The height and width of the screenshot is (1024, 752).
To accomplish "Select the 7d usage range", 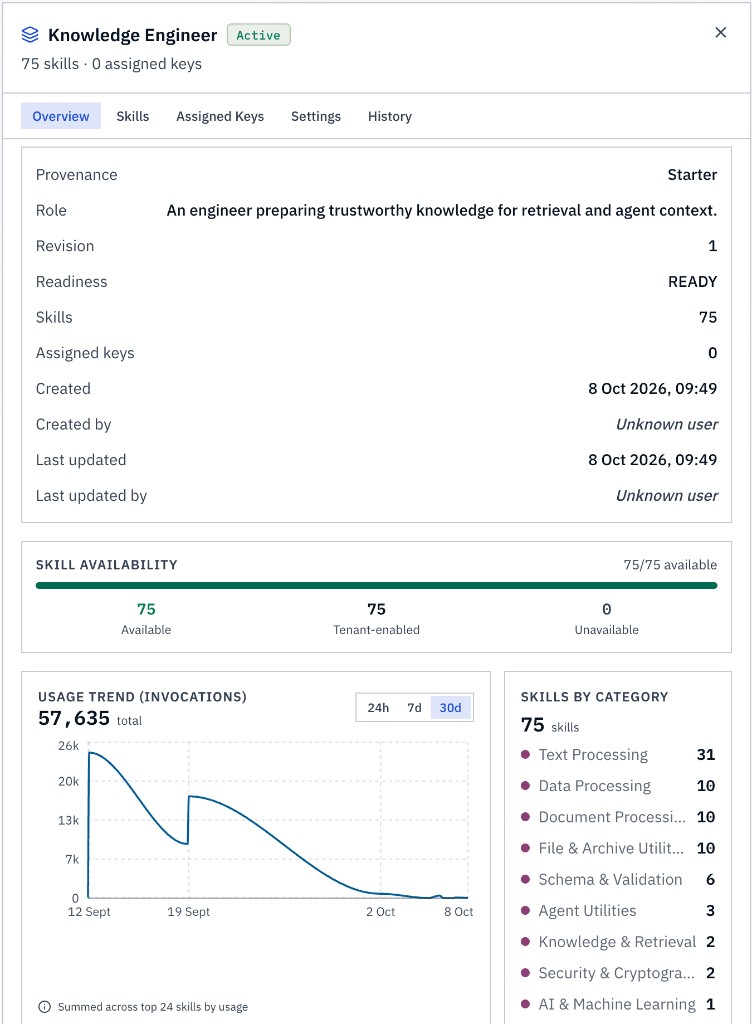I will tap(415, 707).
